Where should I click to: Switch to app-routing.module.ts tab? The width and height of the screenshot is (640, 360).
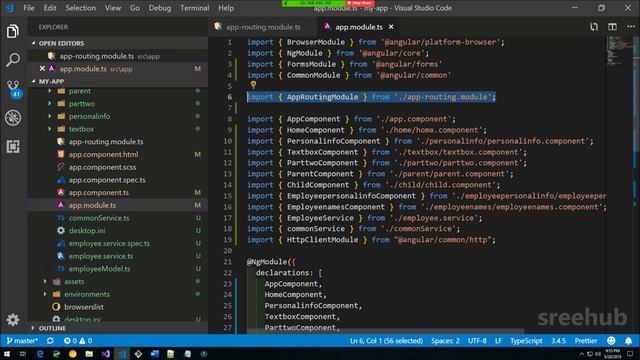(263, 27)
